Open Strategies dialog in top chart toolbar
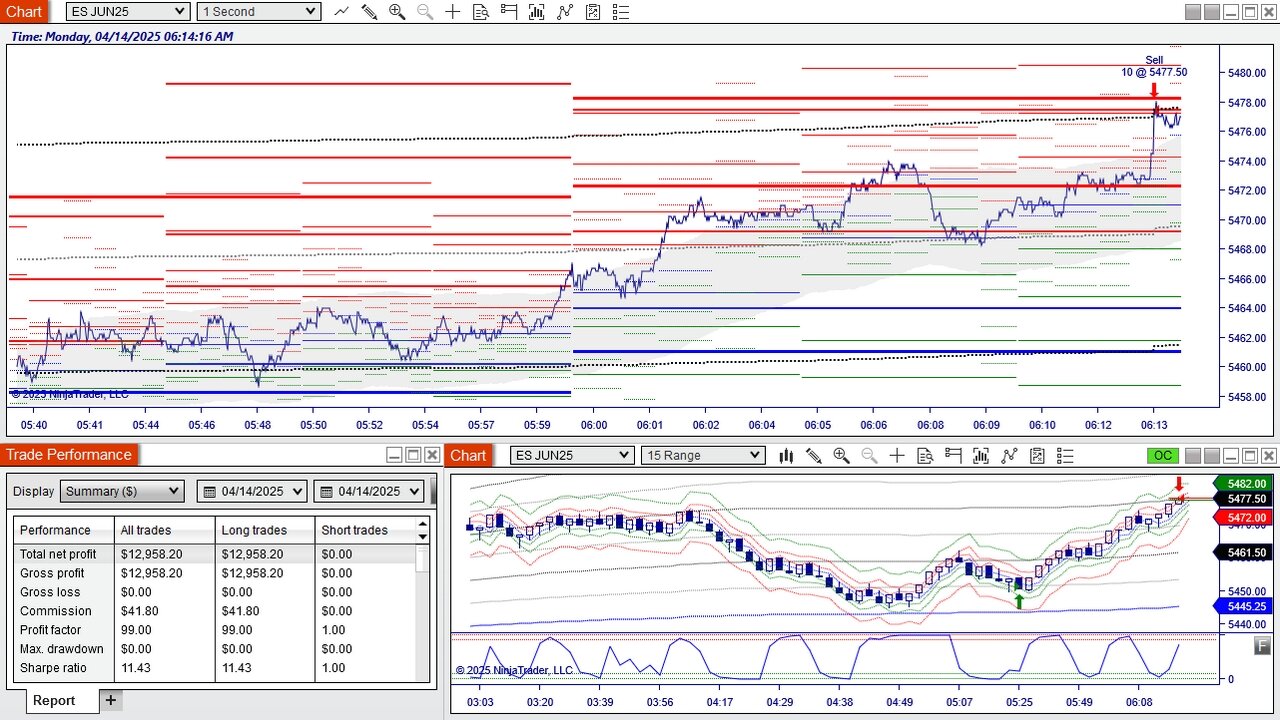The height and width of the screenshot is (720, 1280). click(x=593, y=12)
